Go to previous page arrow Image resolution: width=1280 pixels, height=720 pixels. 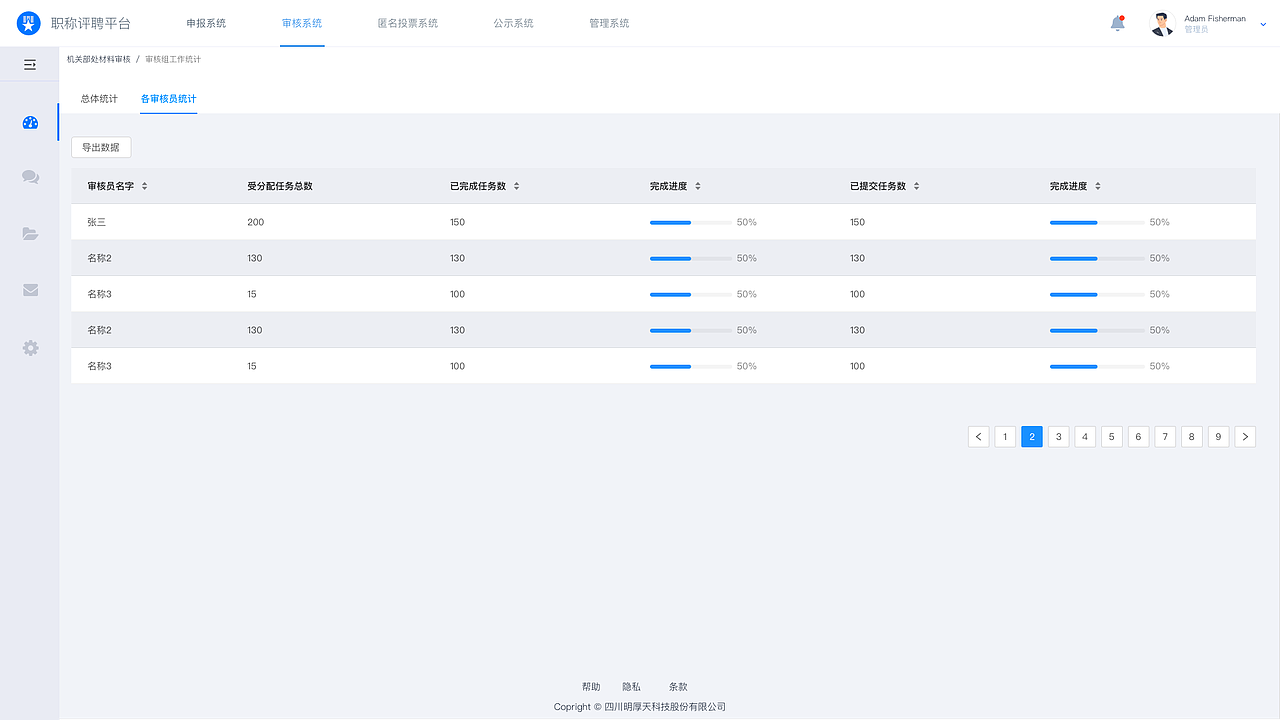(x=979, y=436)
